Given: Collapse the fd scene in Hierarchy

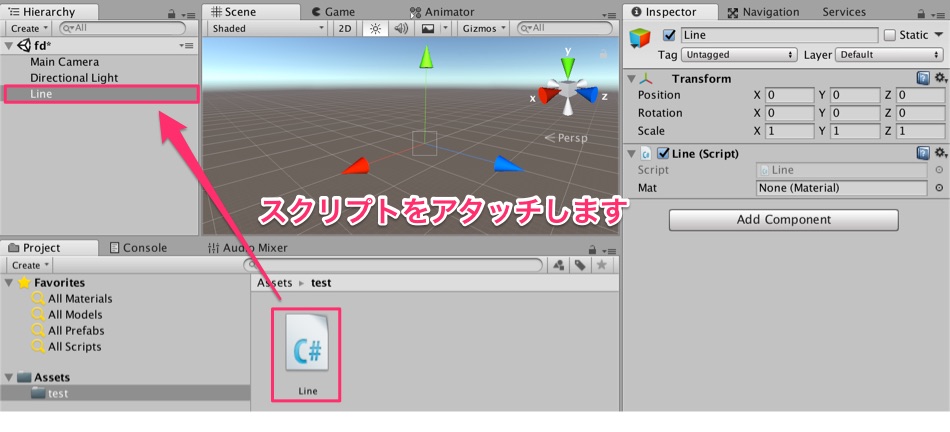Looking at the screenshot, I should (8, 45).
